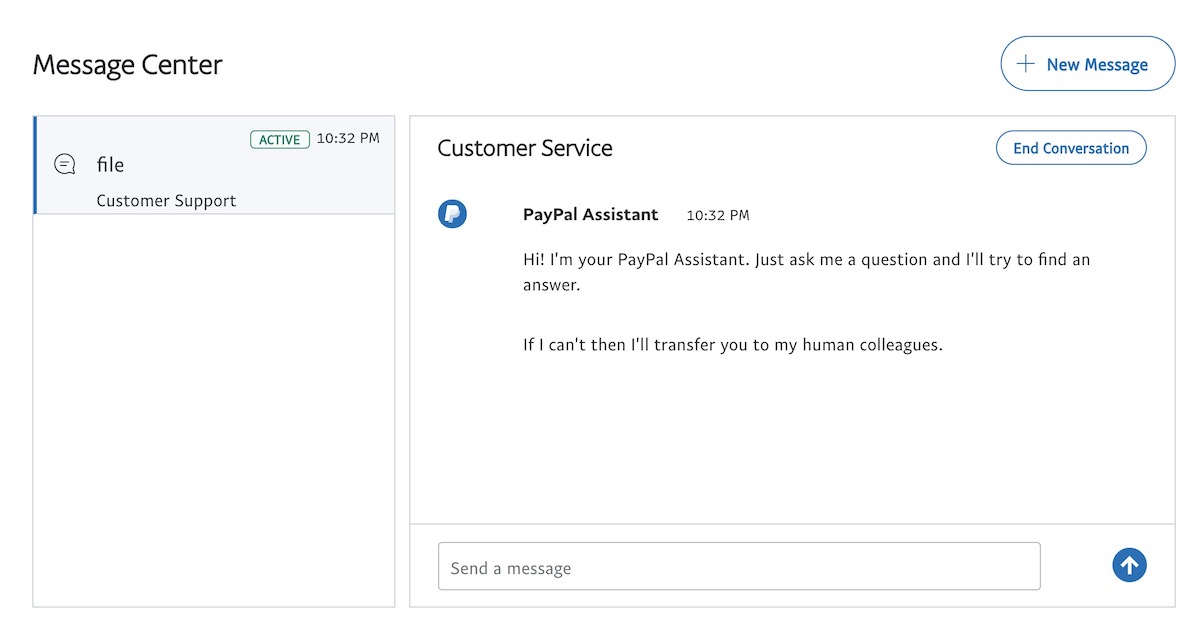Click the ACTIVE status badge
Screen dimensions: 1200x618
(280, 139)
